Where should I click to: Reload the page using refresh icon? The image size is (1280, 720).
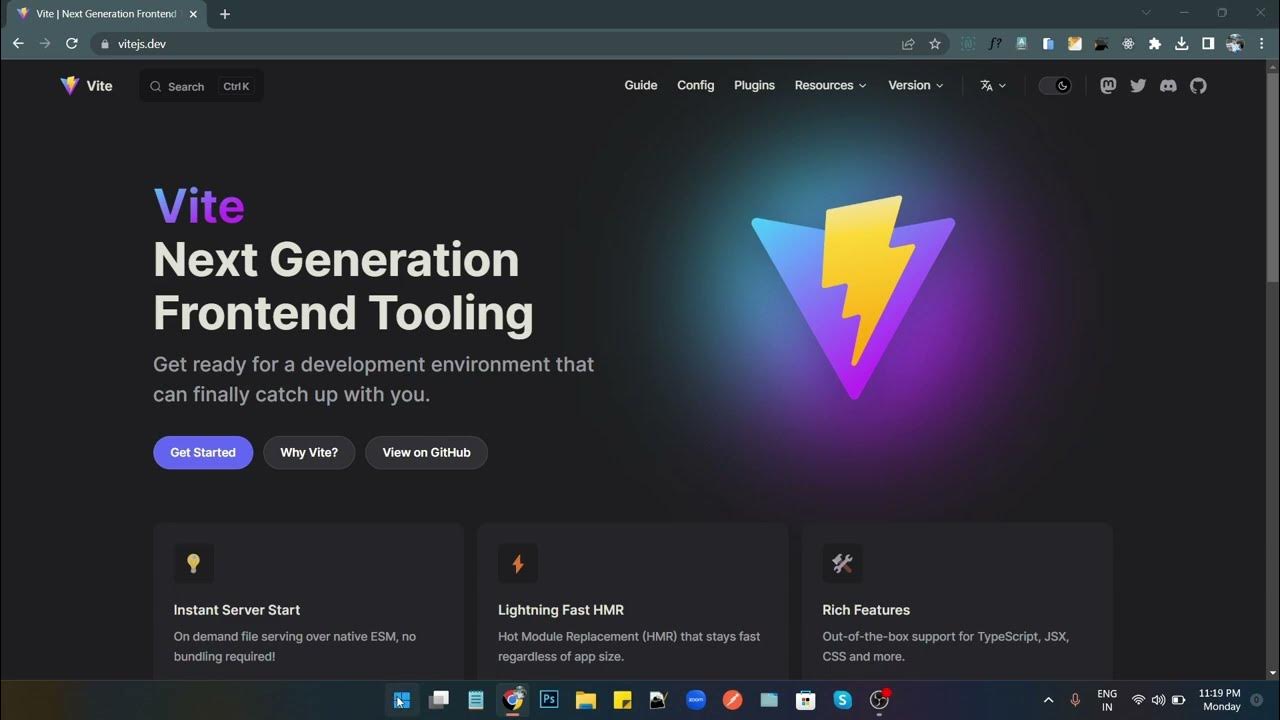(x=72, y=44)
